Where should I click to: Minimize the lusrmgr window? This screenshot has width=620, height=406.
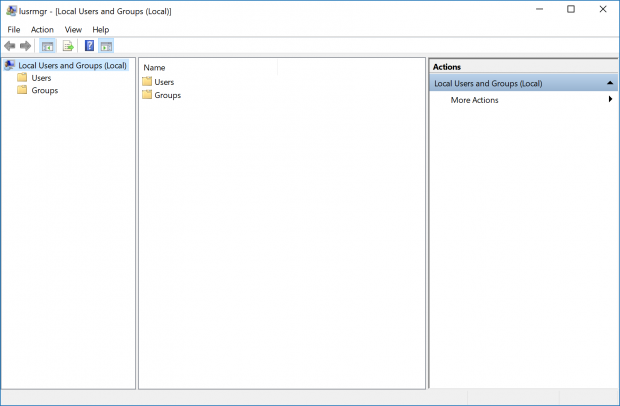tap(540, 9)
